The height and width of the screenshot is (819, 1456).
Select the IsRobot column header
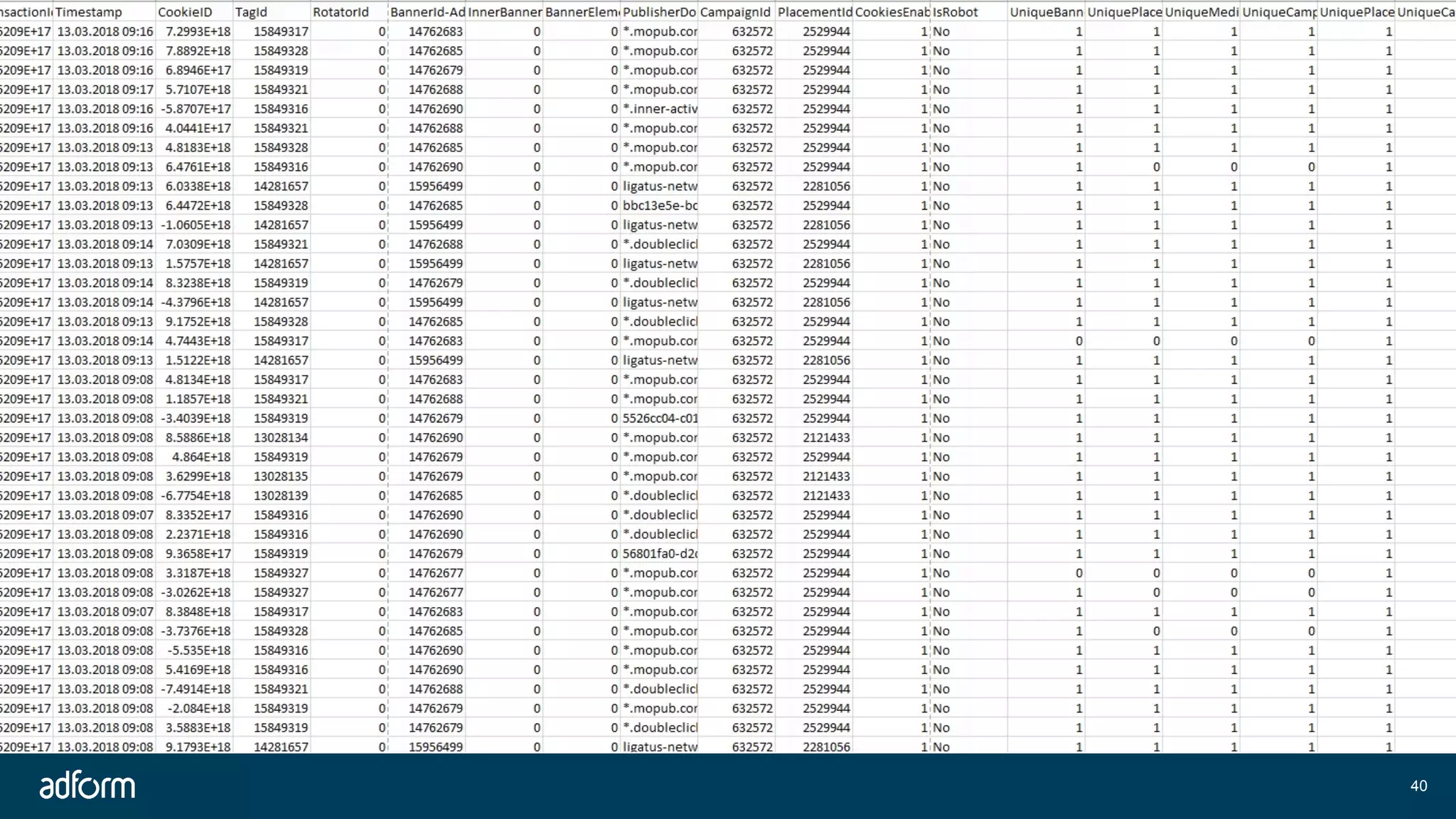(955, 12)
